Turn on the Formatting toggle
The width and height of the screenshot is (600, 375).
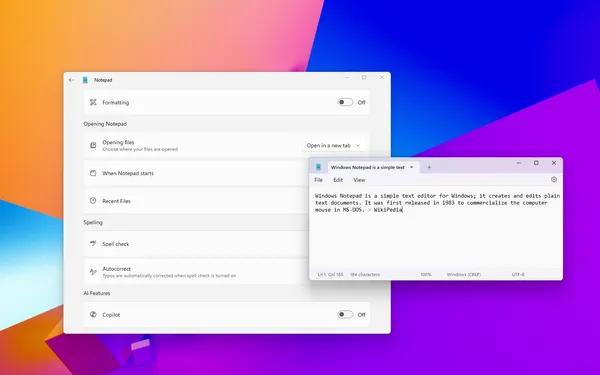(345, 102)
